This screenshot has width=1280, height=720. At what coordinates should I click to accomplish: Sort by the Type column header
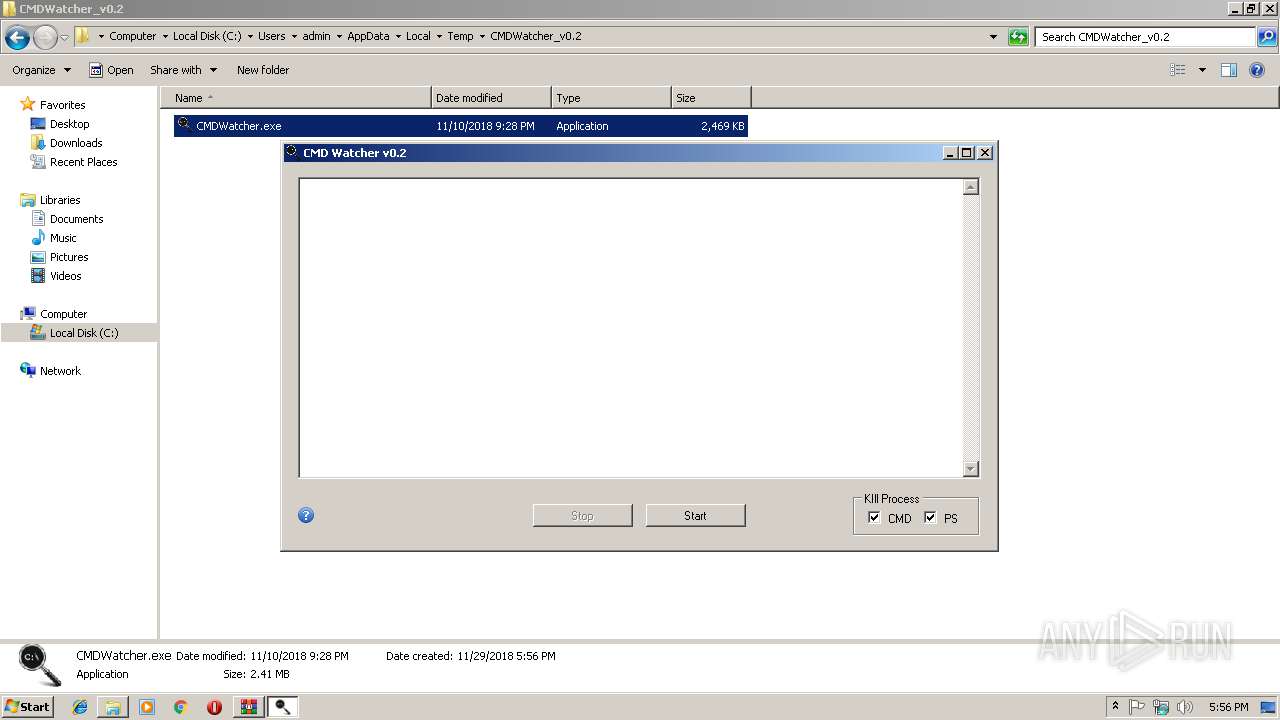pyautogui.click(x=611, y=98)
